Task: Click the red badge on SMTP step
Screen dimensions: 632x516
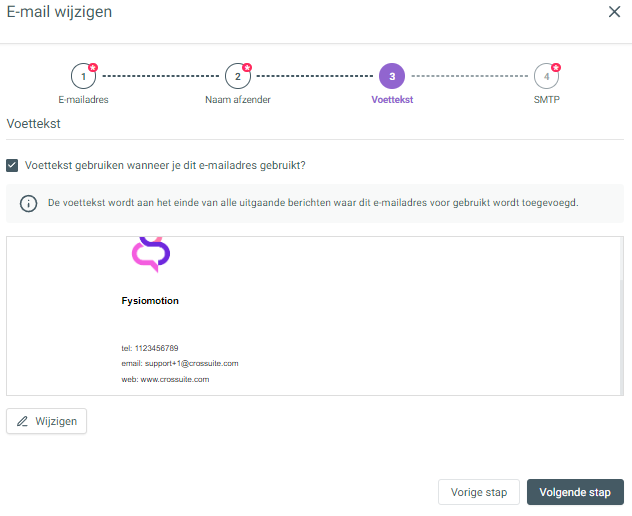Action: click(556, 67)
